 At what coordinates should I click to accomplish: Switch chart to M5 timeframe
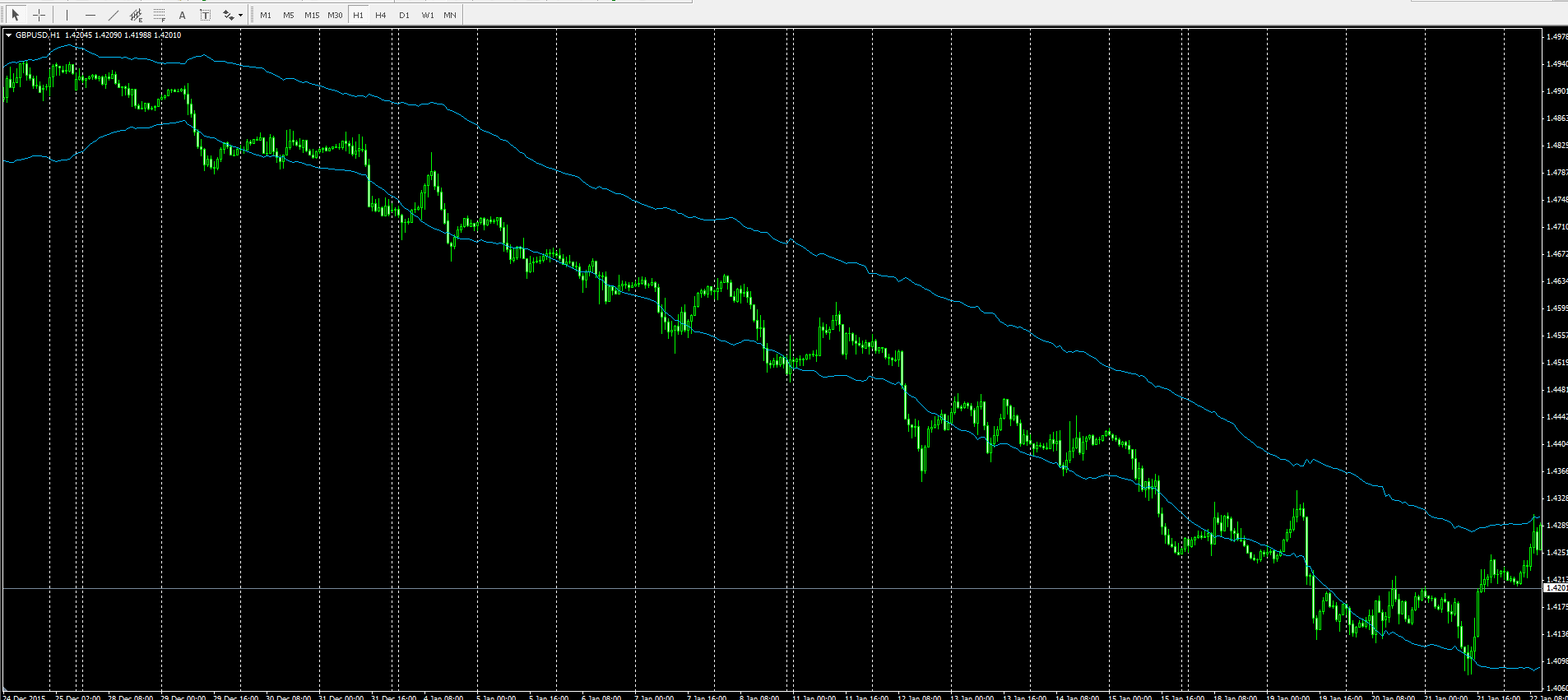click(289, 15)
